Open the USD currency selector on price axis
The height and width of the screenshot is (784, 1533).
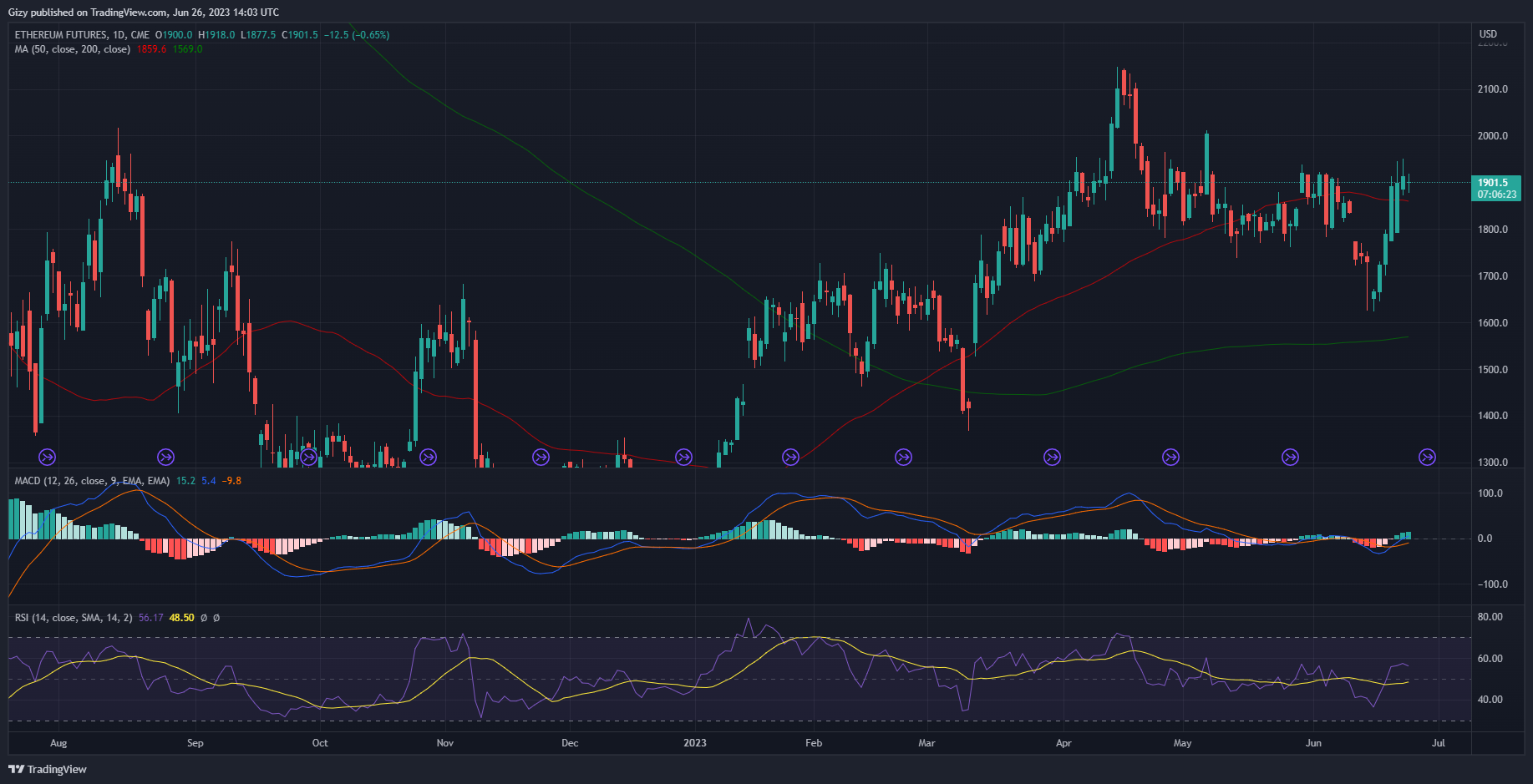tap(1489, 34)
